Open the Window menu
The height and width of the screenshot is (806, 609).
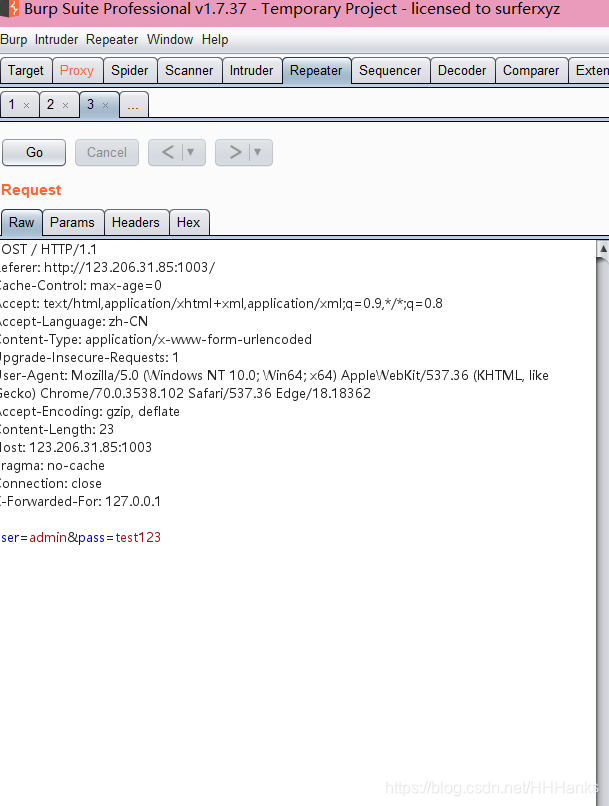(170, 40)
